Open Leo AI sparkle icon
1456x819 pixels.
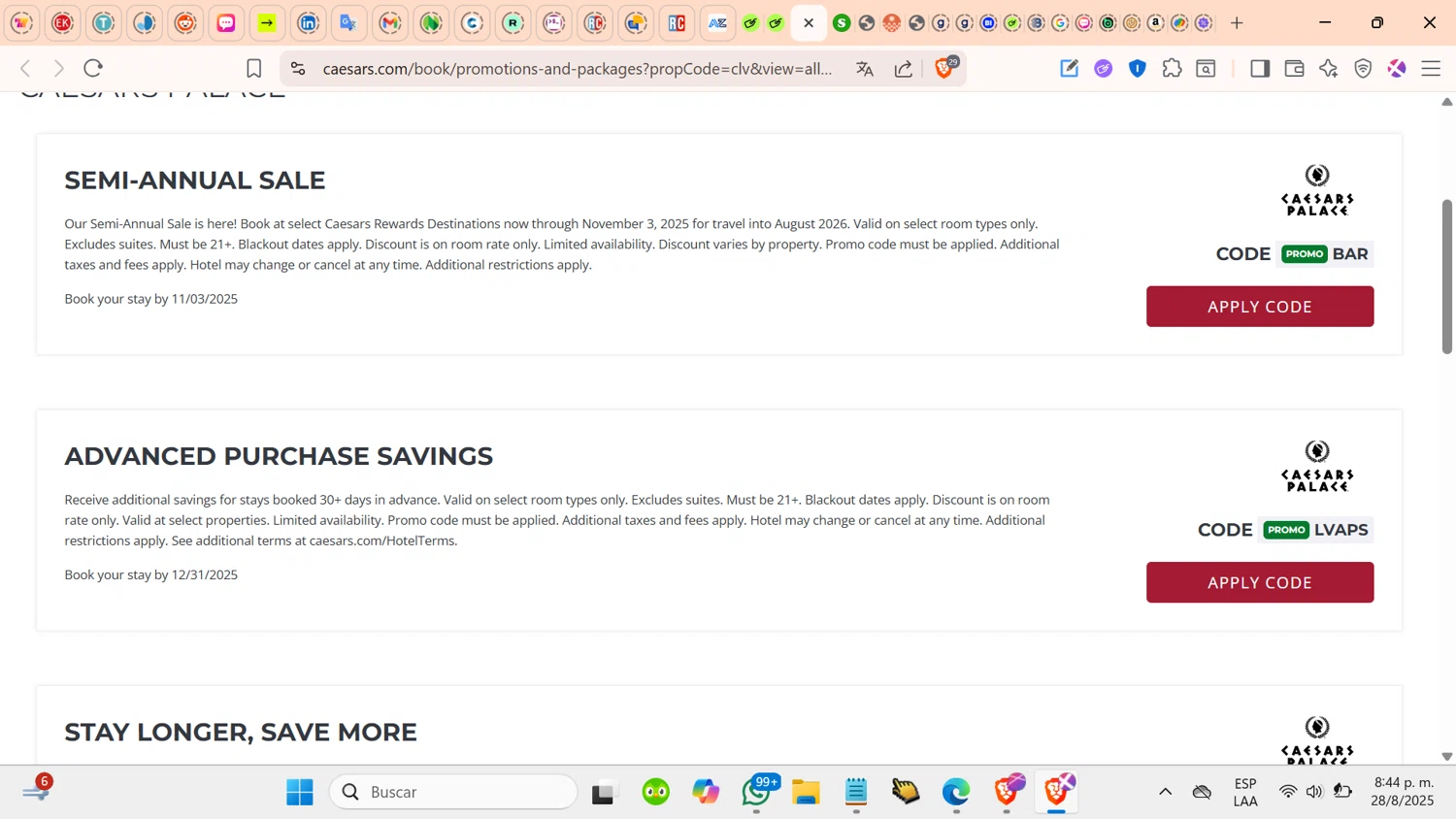pos(1329,68)
